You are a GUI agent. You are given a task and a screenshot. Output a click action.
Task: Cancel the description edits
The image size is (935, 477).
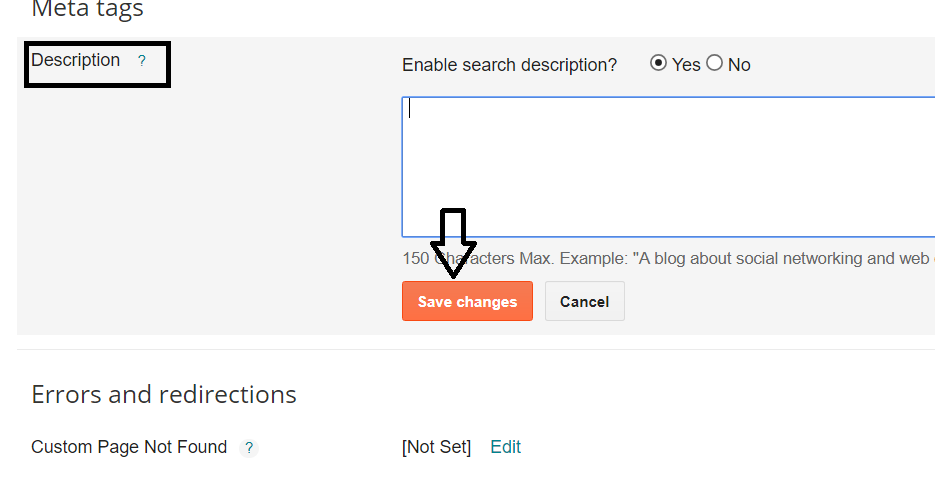coord(584,301)
